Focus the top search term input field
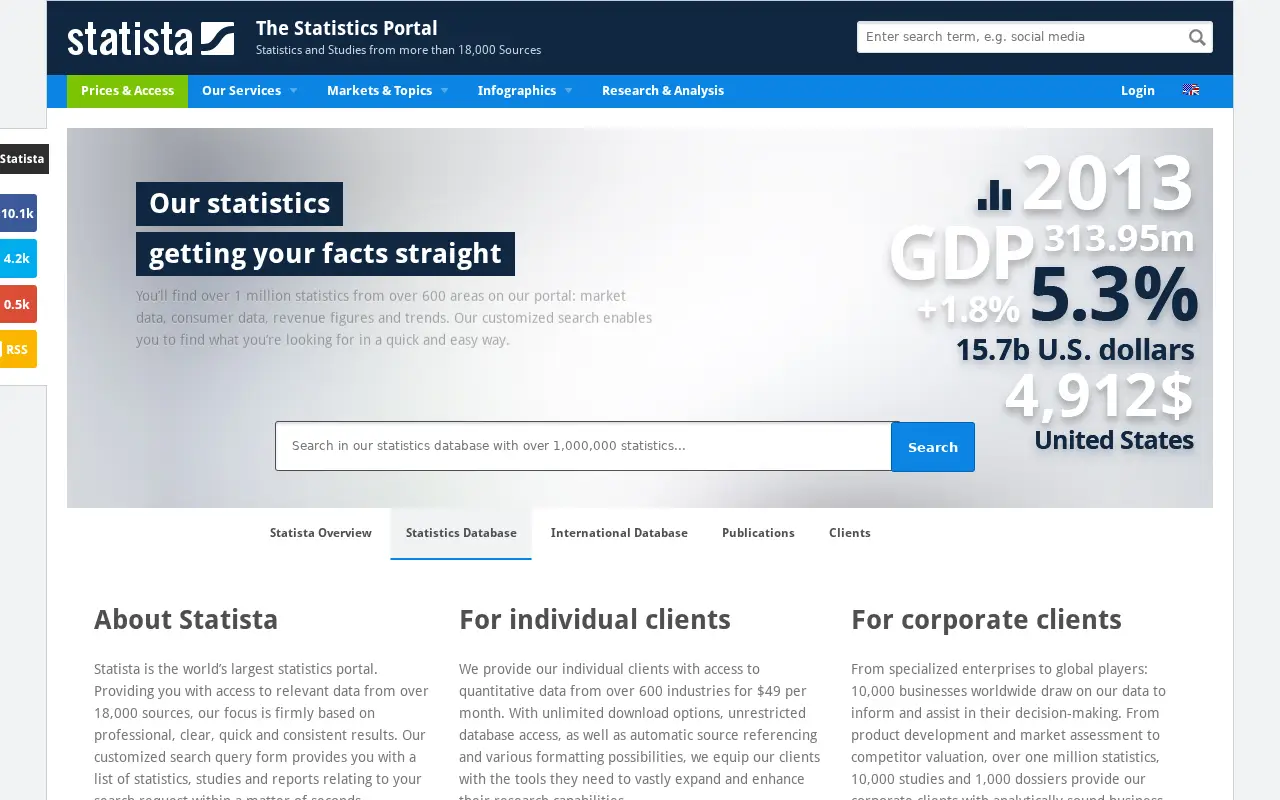The height and width of the screenshot is (800, 1280). coord(1020,37)
